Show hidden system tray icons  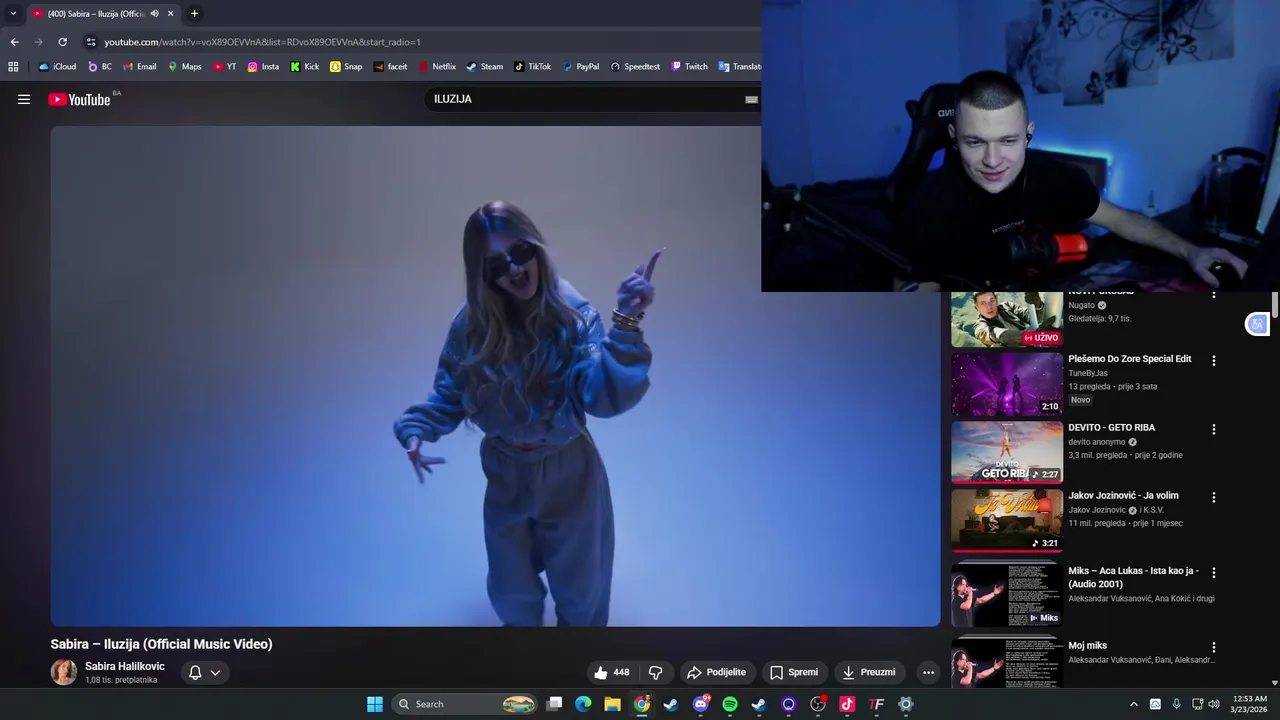(x=1133, y=704)
